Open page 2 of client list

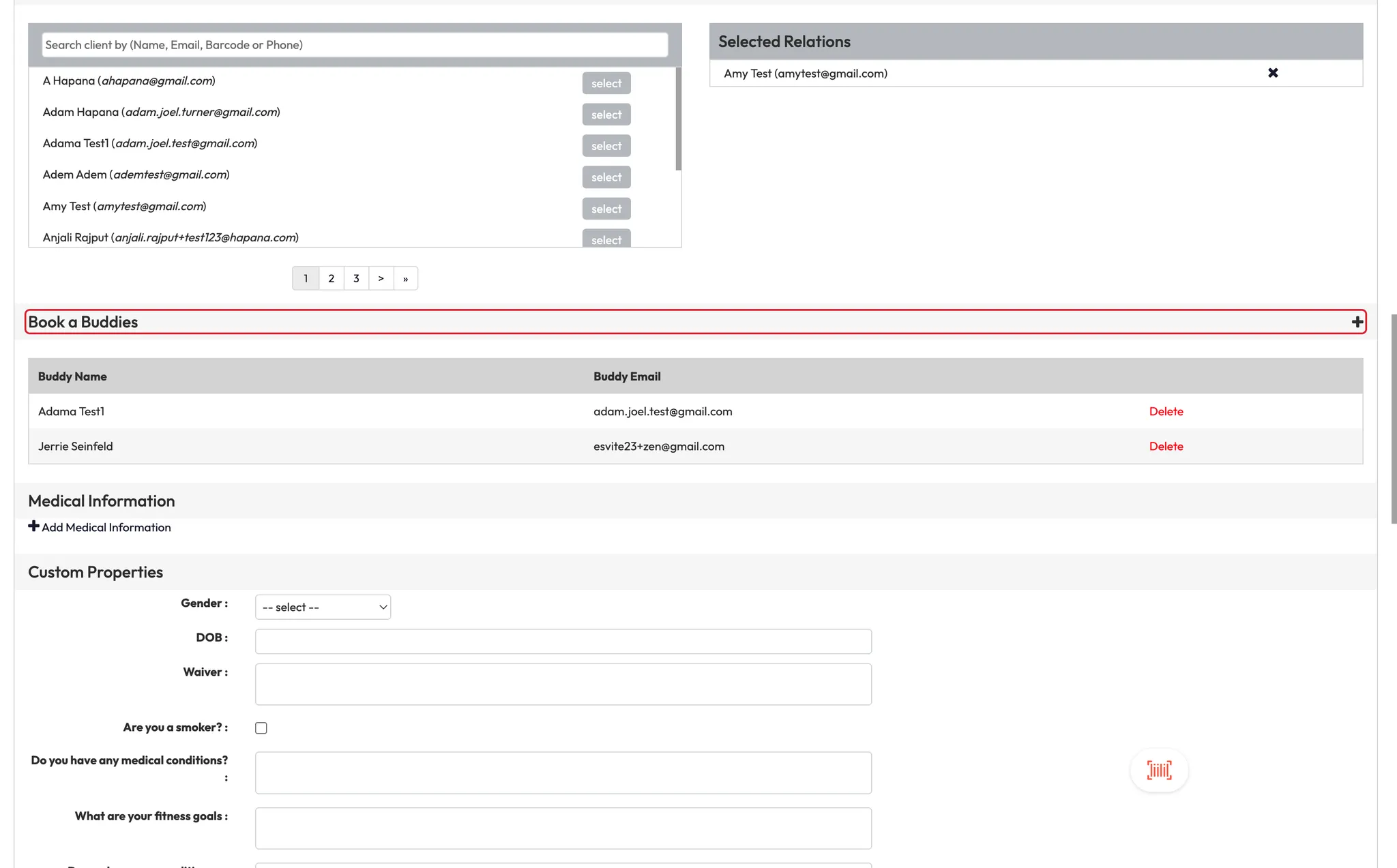[331, 278]
